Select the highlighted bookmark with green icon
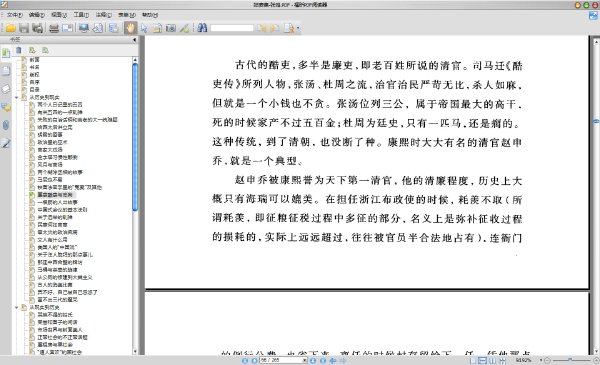This screenshot has width=600, height=365. (x=55, y=195)
